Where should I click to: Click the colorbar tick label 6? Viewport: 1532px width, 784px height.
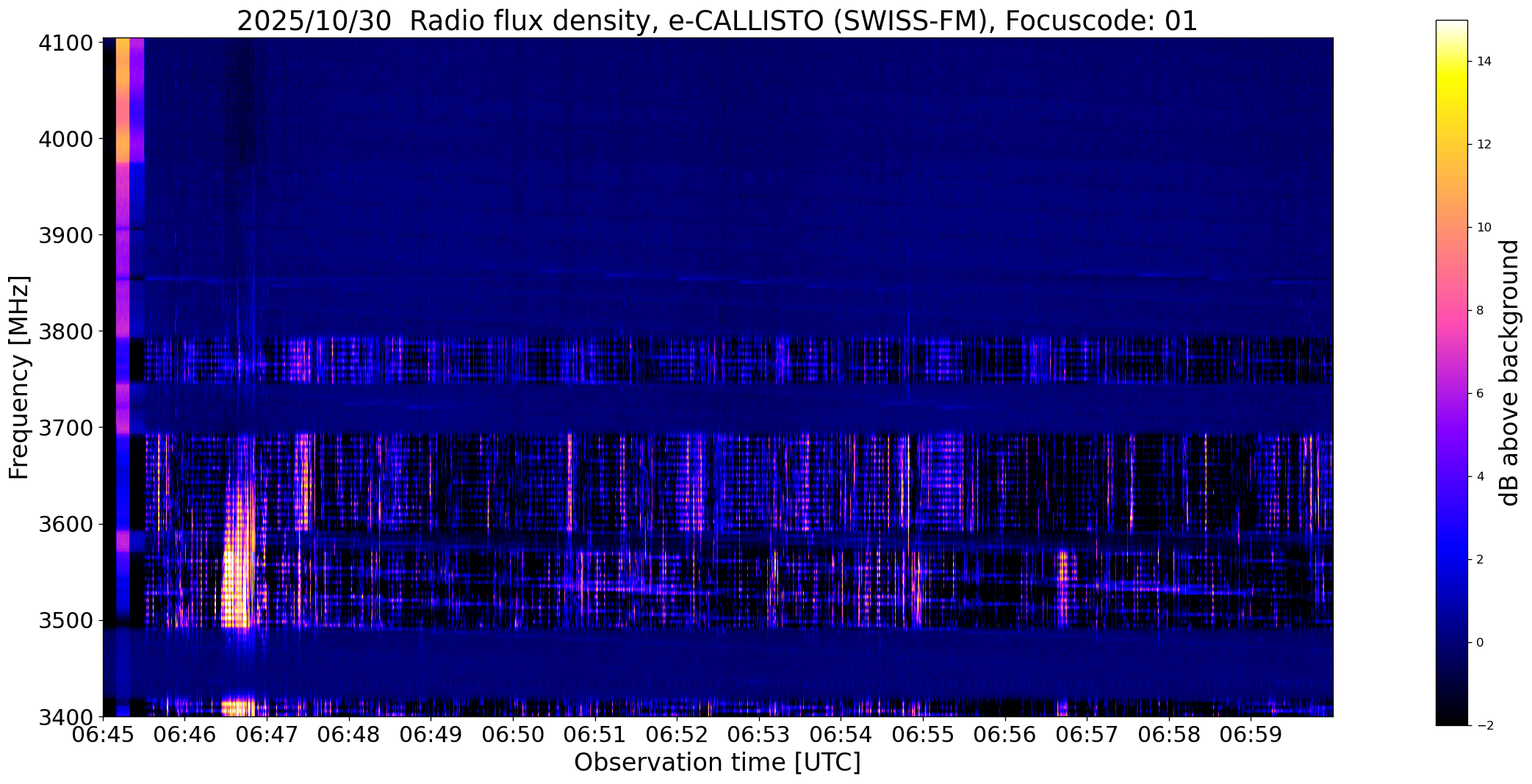coord(1480,394)
